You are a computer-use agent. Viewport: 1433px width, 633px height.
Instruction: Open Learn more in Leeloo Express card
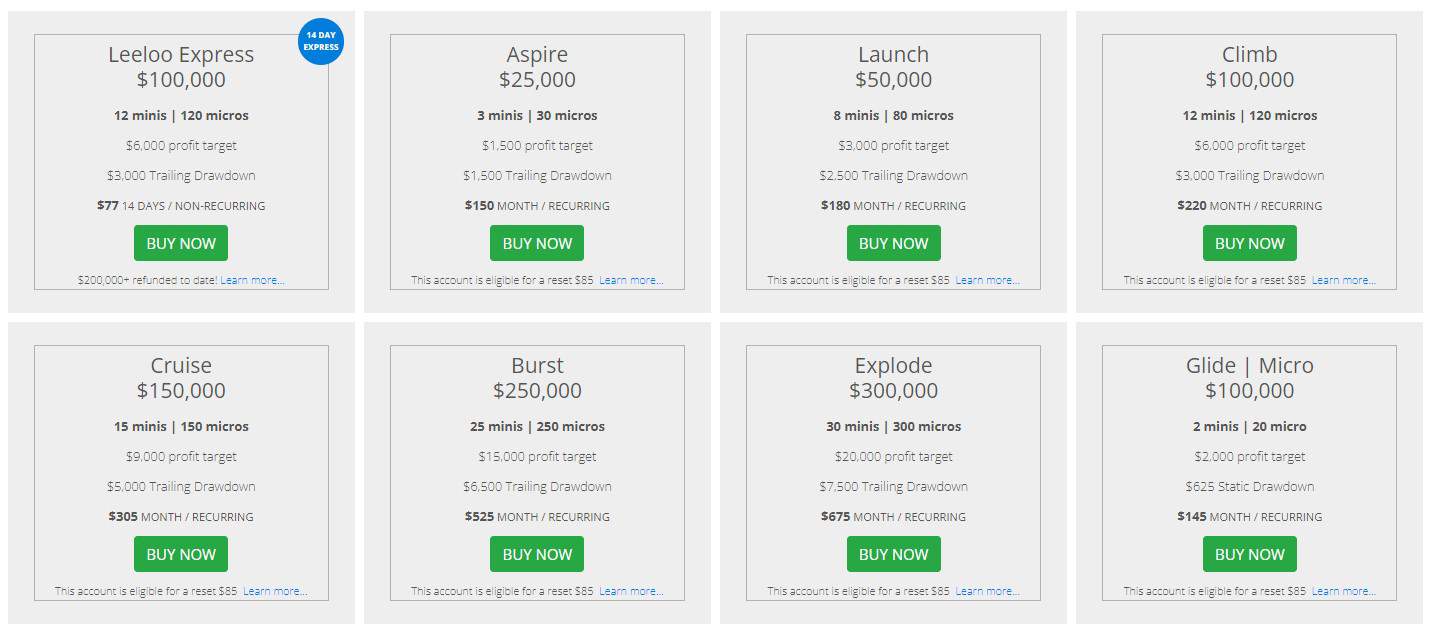[x=252, y=281]
